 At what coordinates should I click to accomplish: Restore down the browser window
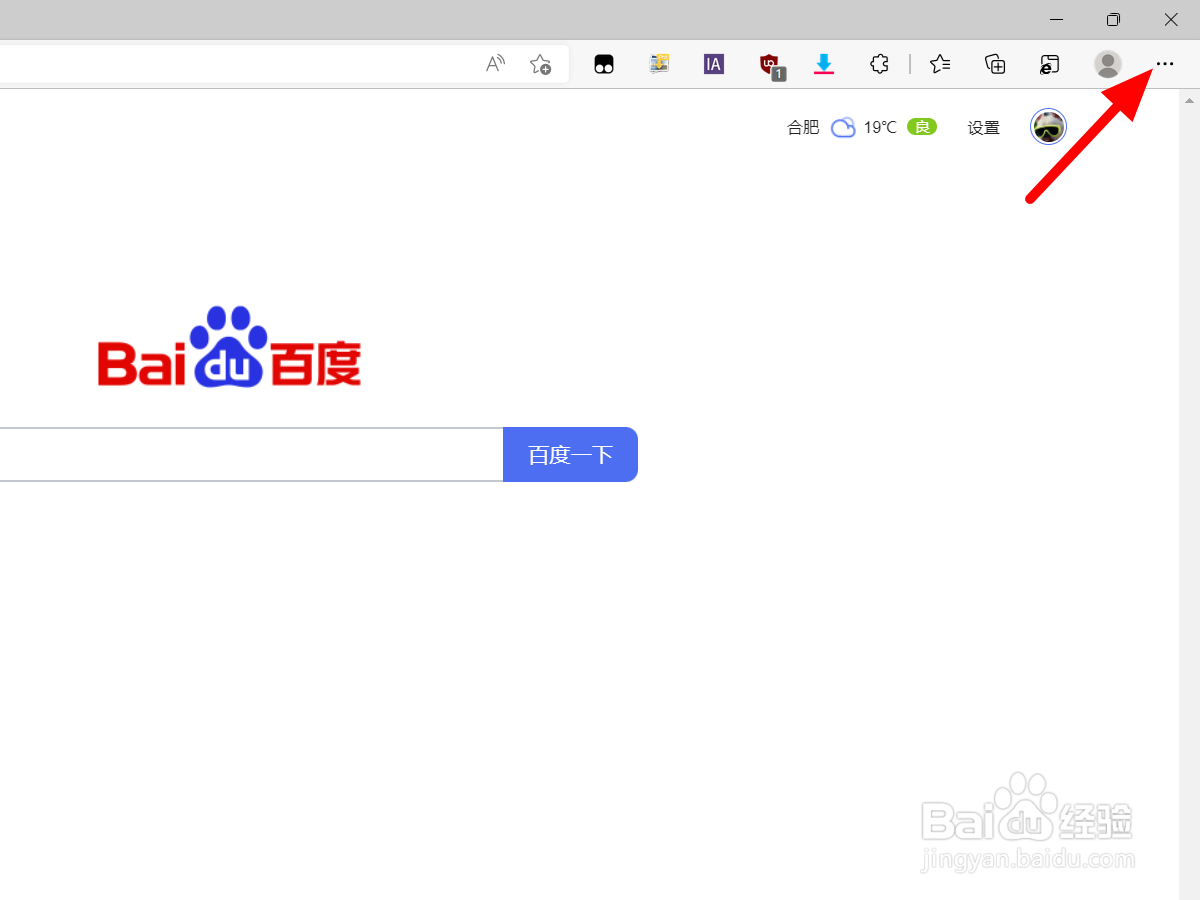tap(1113, 19)
